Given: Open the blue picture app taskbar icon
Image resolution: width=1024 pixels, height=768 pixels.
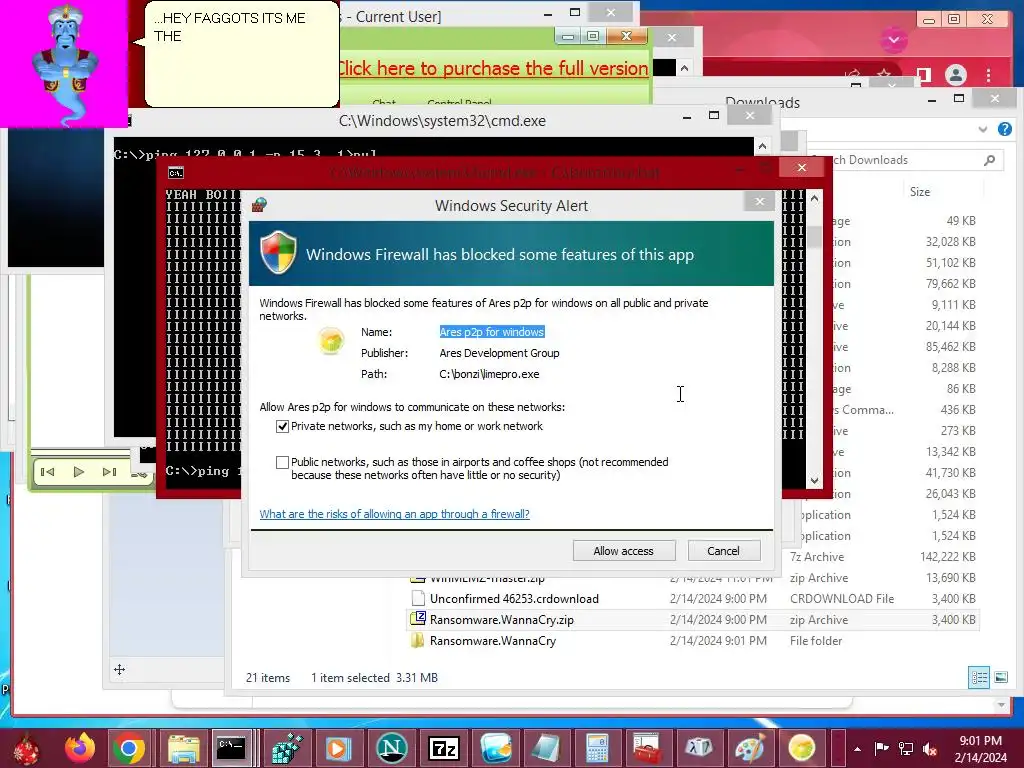Looking at the screenshot, I should click(x=496, y=748).
